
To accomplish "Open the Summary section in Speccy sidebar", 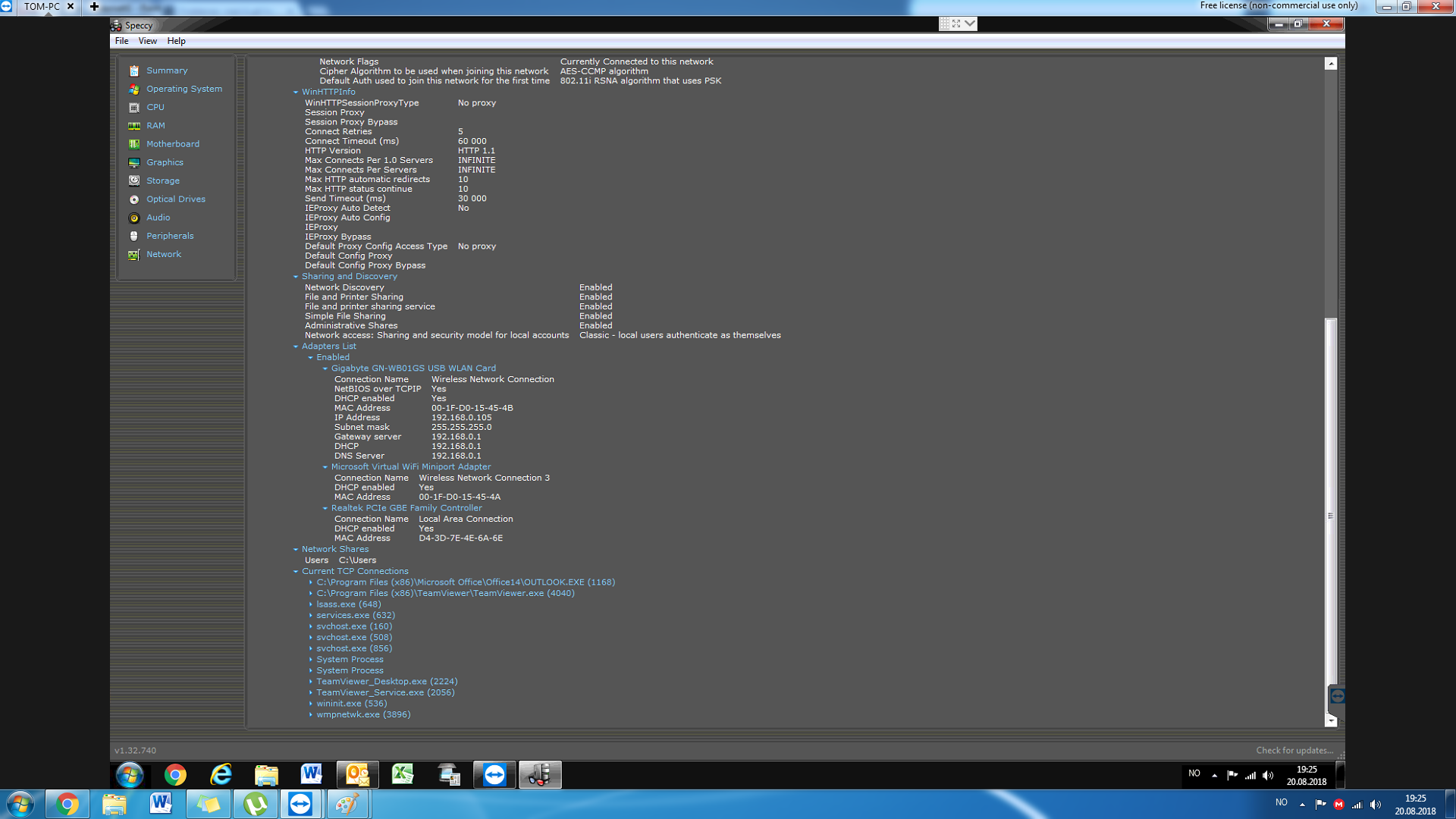I will pos(167,71).
